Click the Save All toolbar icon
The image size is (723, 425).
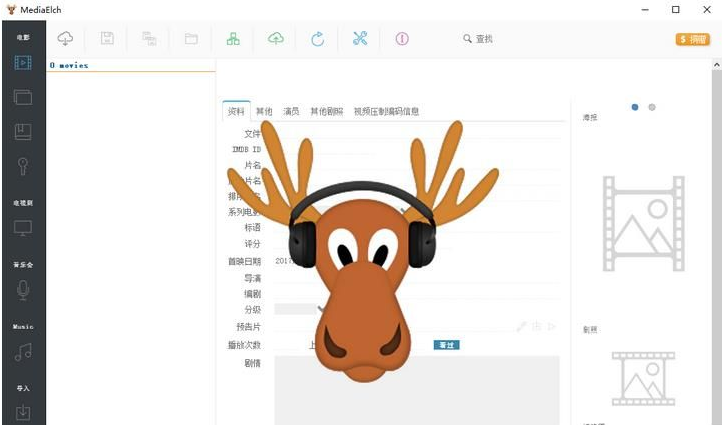tap(149, 39)
